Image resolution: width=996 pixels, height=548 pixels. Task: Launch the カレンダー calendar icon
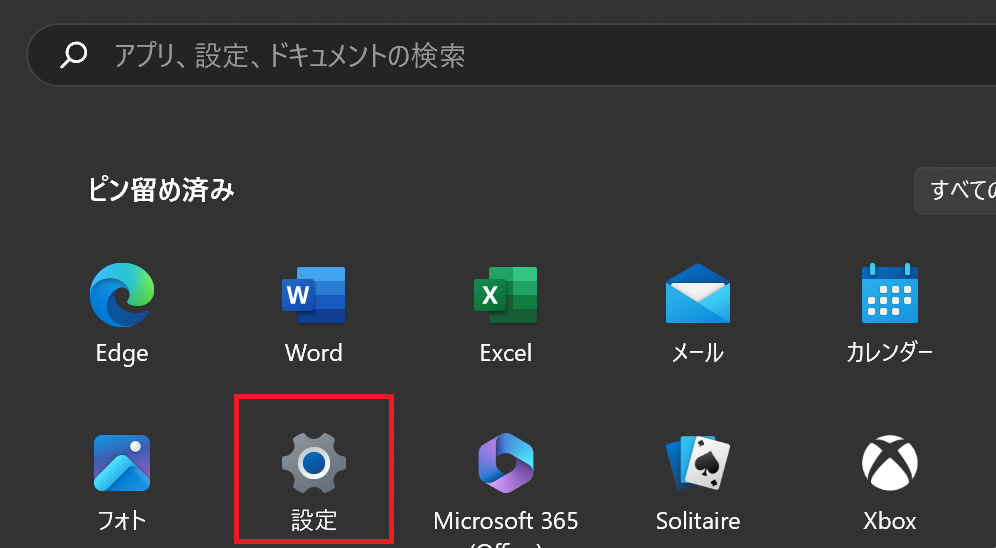coord(889,294)
